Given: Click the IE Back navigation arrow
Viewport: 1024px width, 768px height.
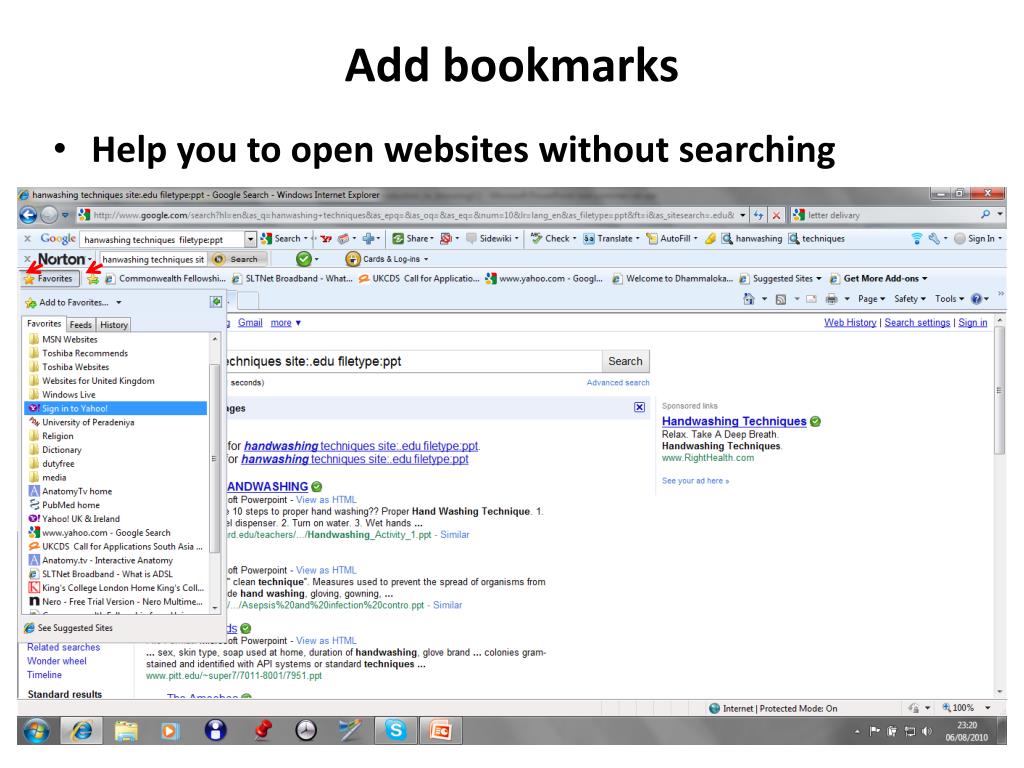Looking at the screenshot, I should coord(28,215).
